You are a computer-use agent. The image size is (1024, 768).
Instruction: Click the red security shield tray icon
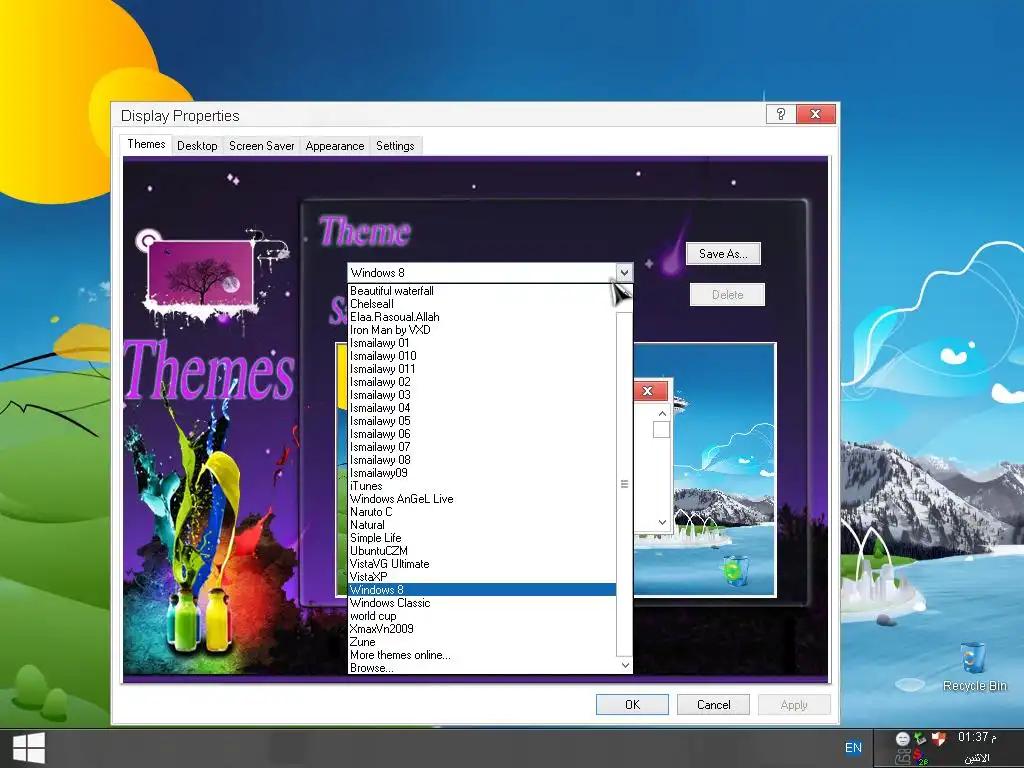click(938, 739)
